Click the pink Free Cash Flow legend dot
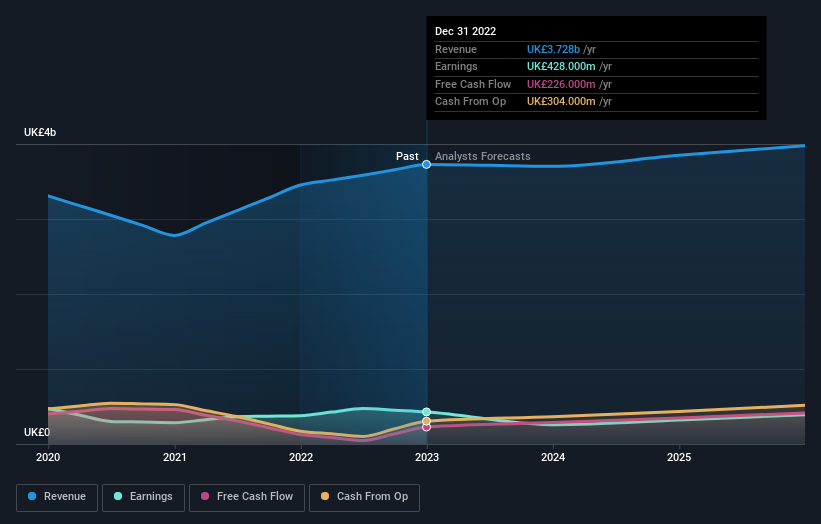The width and height of the screenshot is (821, 524). point(205,496)
